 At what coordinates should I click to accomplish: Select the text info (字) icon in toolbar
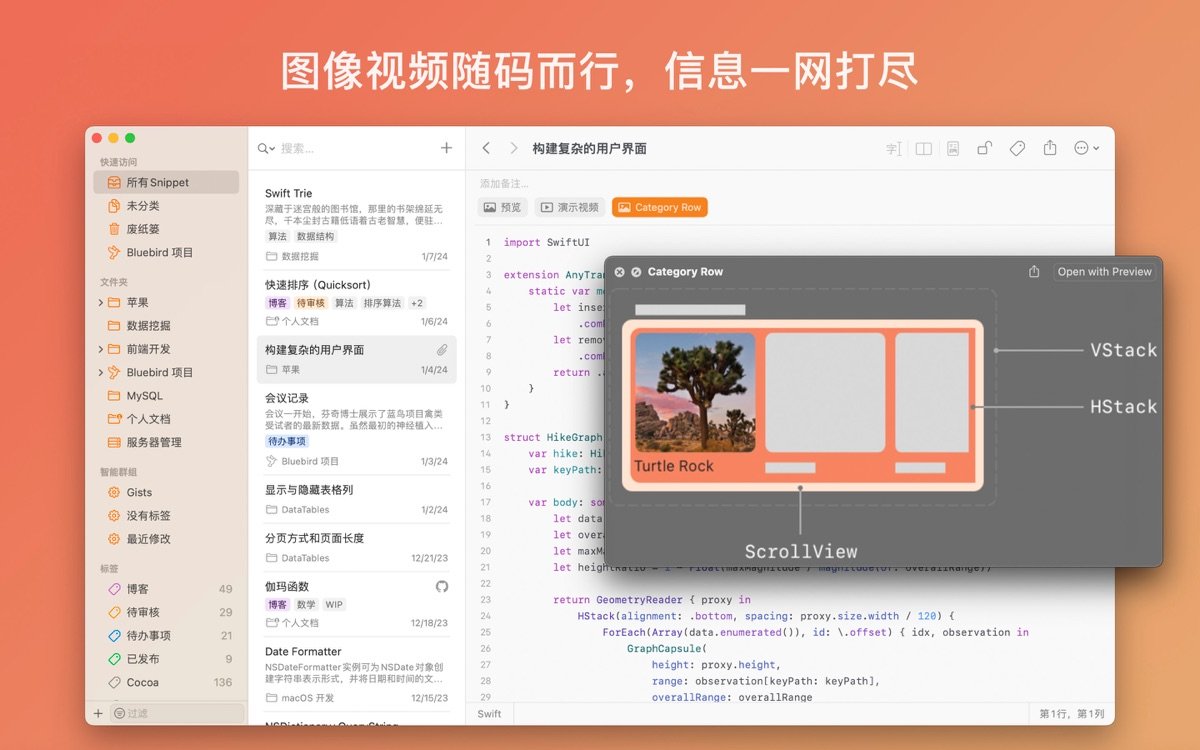893,147
